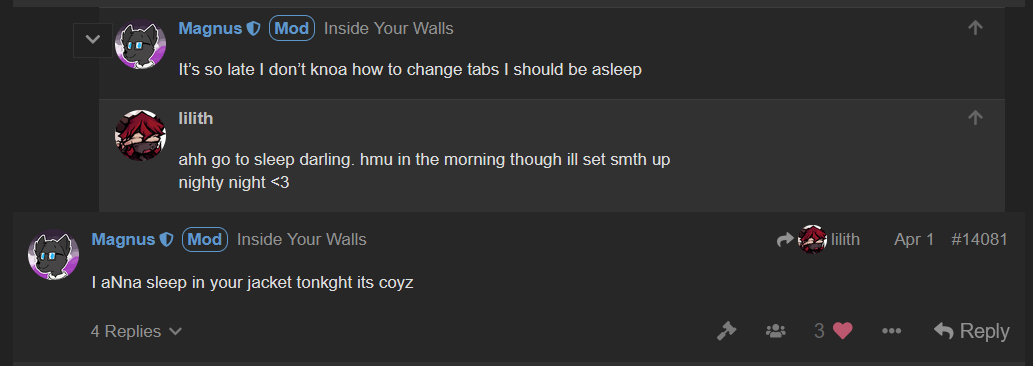Collapse the quoted reply with chevron button
Image resolution: width=1033 pixels, height=366 pixels.
point(93,39)
